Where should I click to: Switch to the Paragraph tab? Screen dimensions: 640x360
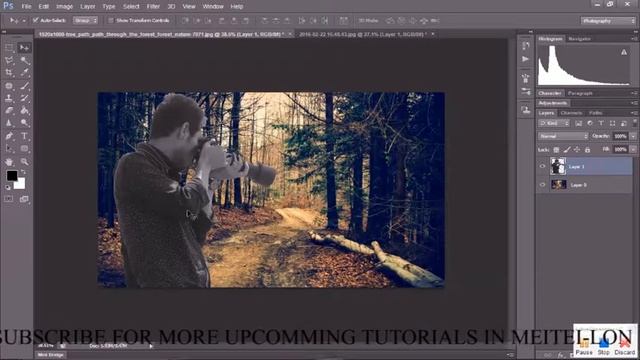pos(580,93)
